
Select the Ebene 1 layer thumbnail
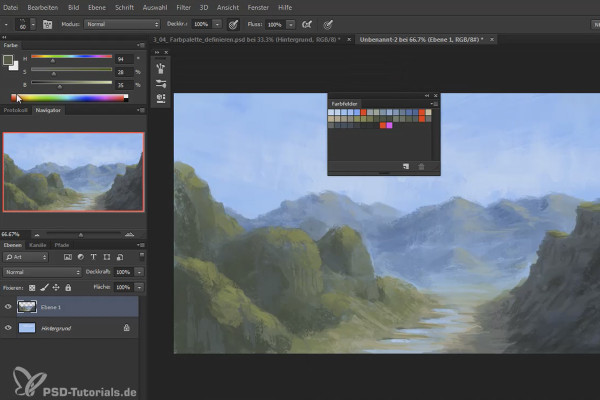(27, 307)
